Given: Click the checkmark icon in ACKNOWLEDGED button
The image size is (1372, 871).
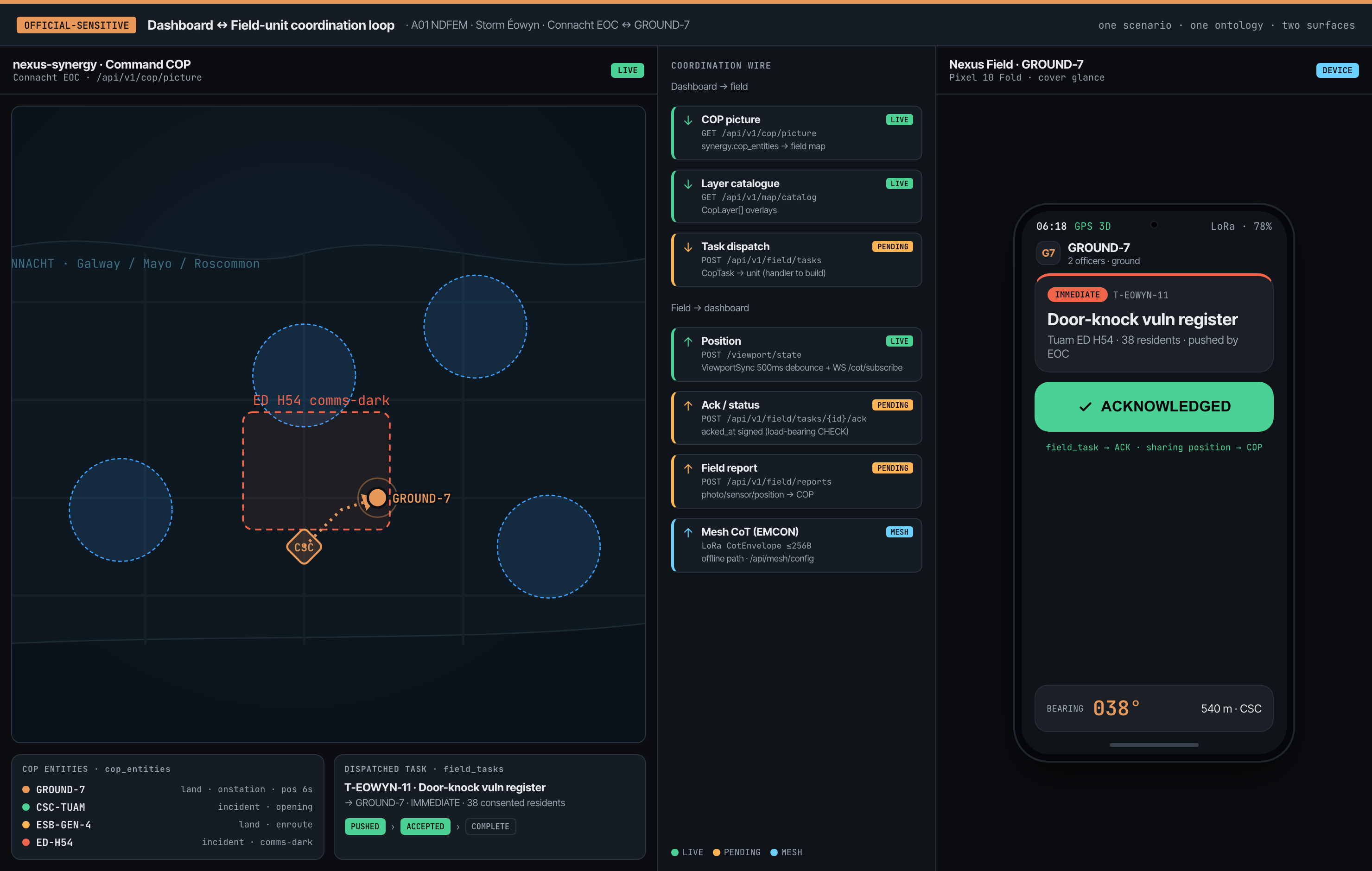Looking at the screenshot, I should pyautogui.click(x=1085, y=407).
